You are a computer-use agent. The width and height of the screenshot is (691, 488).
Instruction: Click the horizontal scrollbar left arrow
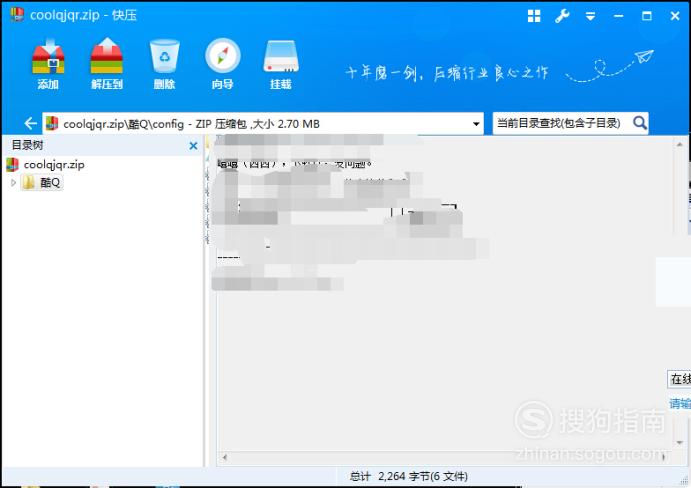click(225, 458)
